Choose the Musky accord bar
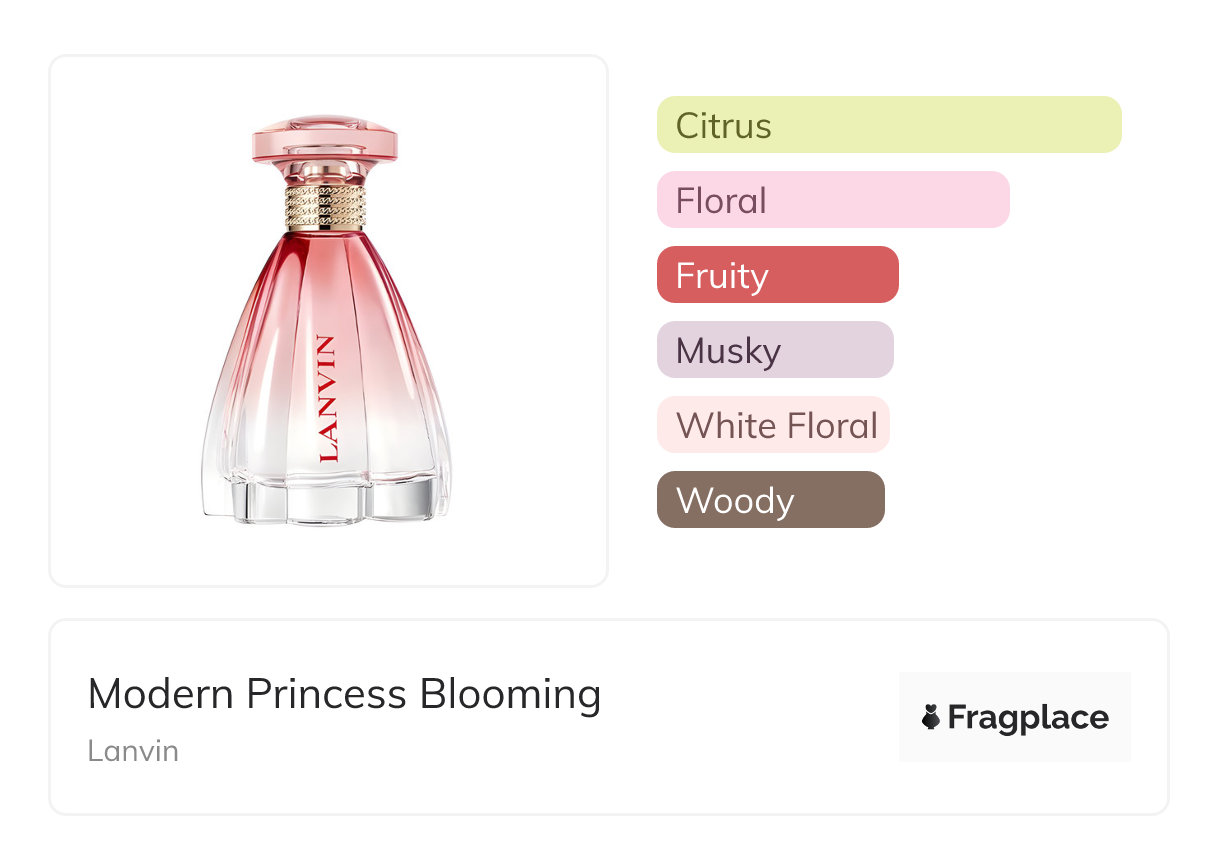The height and width of the screenshot is (864, 1218). click(x=774, y=350)
